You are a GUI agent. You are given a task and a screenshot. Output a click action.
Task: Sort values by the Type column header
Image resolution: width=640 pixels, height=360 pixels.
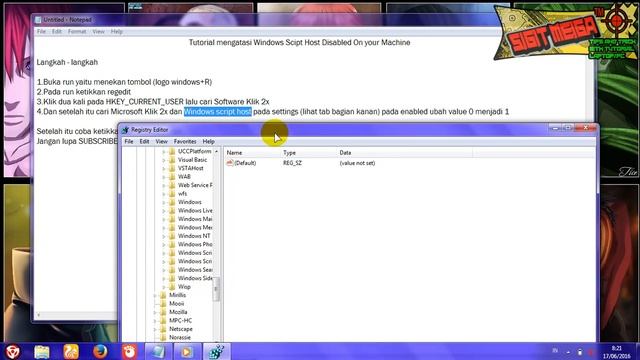click(x=309, y=153)
